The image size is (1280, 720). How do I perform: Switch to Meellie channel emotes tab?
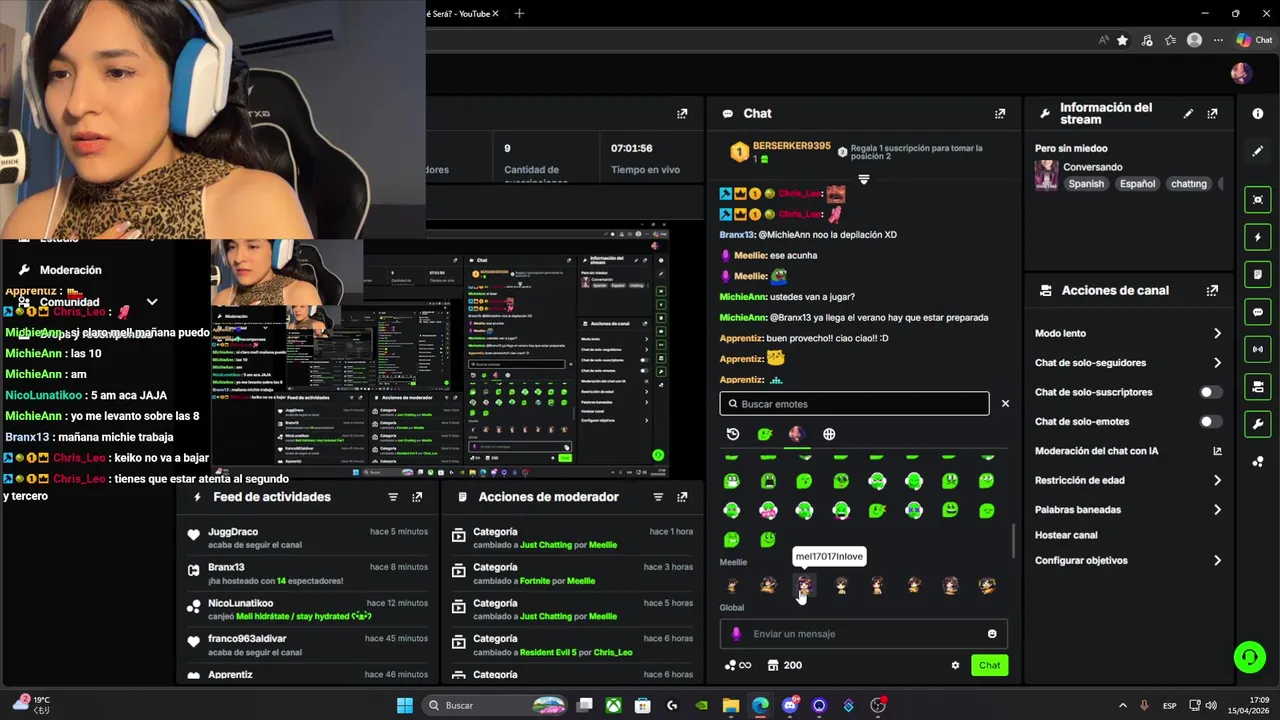coord(797,434)
